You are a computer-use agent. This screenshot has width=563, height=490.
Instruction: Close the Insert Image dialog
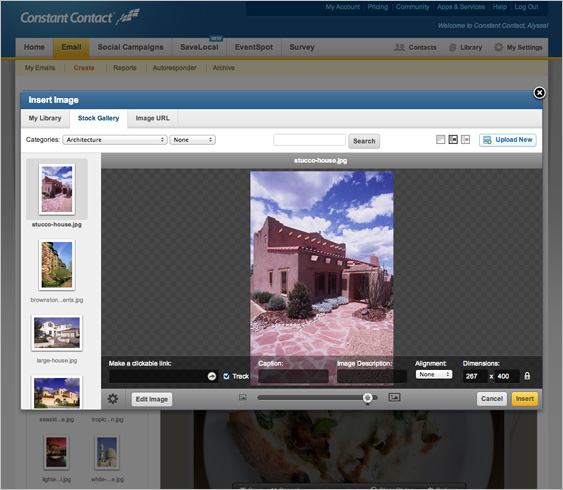point(539,93)
